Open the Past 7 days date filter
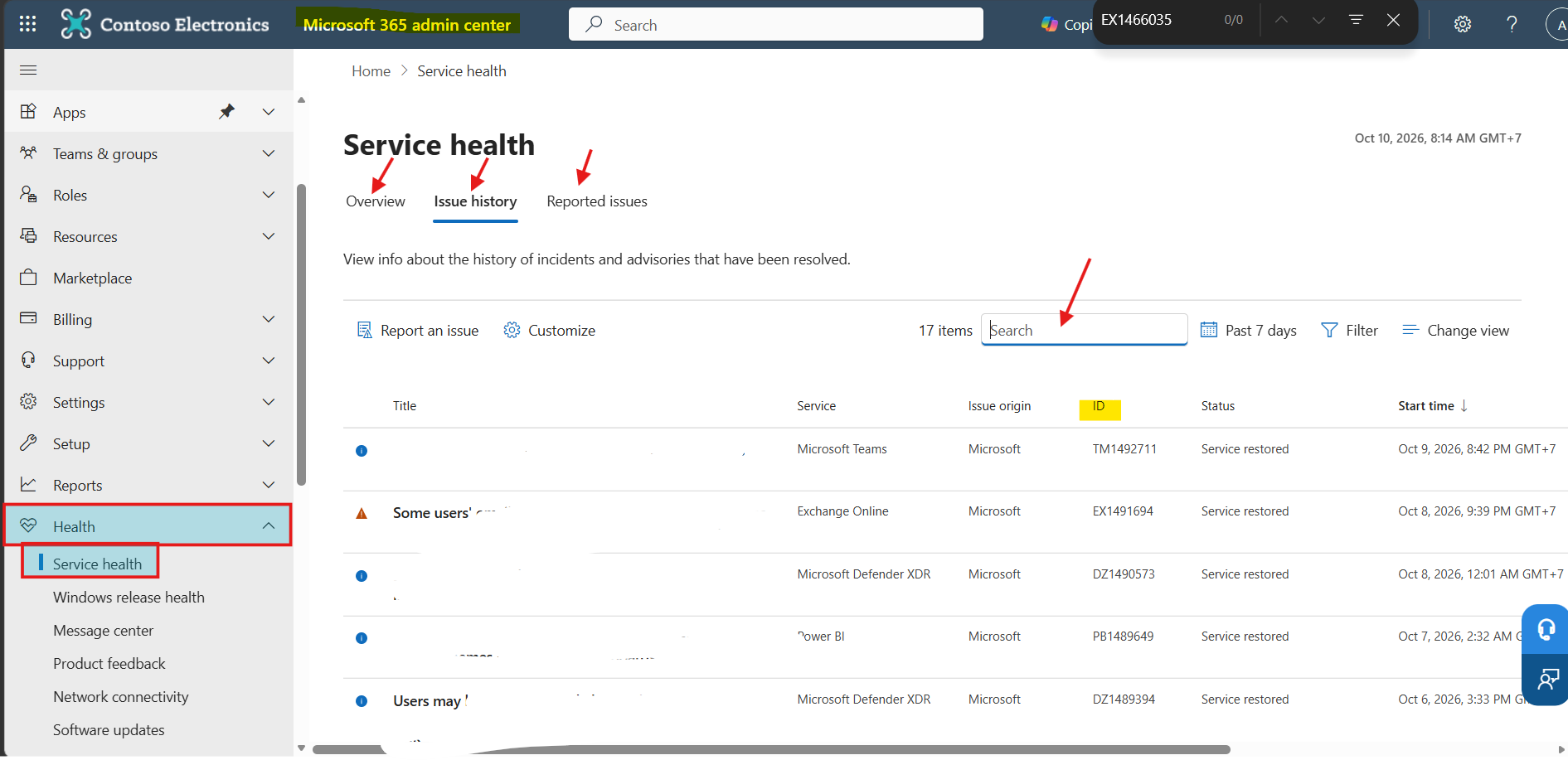 coord(1249,330)
